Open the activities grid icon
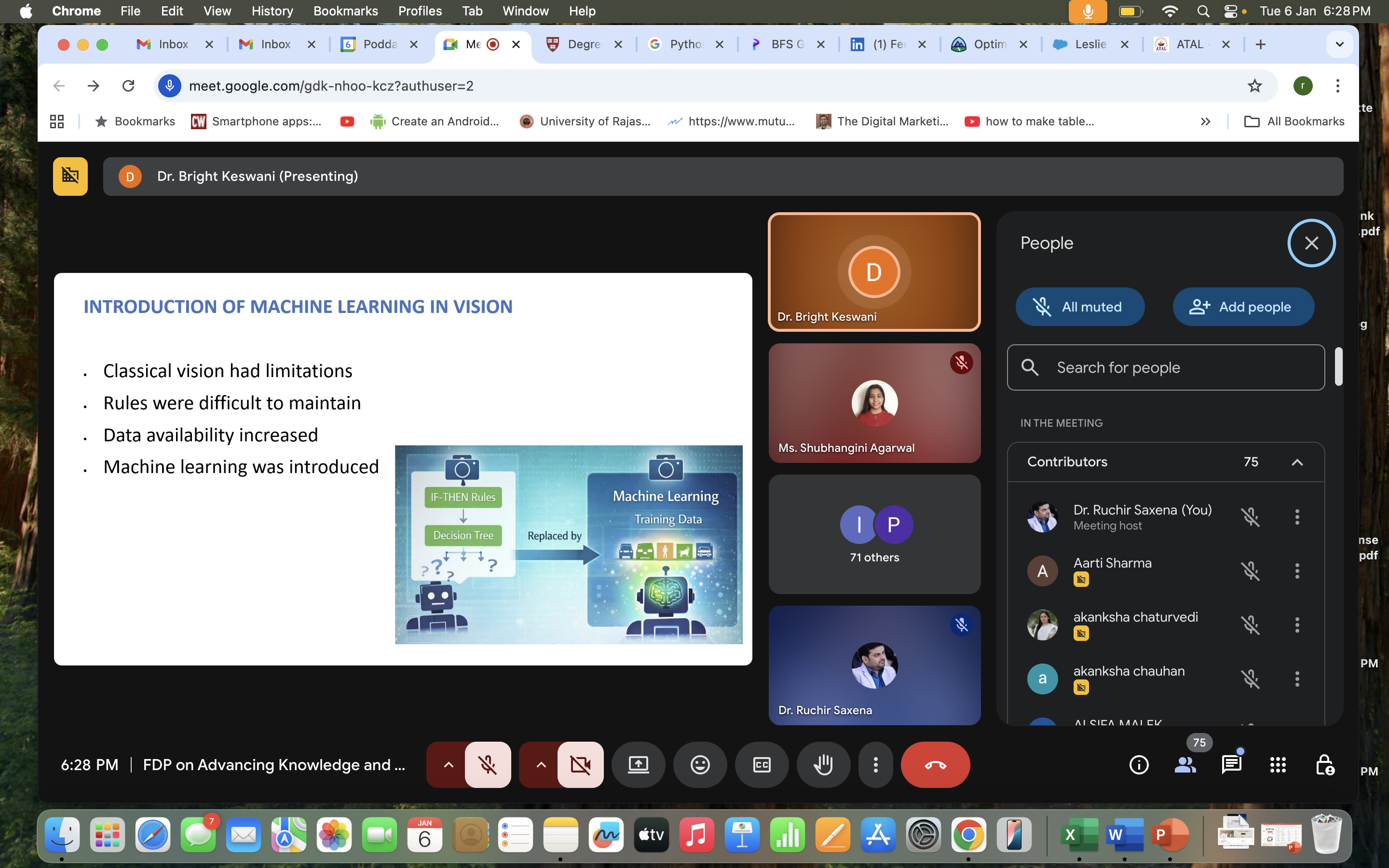The image size is (1389, 868). click(1278, 765)
